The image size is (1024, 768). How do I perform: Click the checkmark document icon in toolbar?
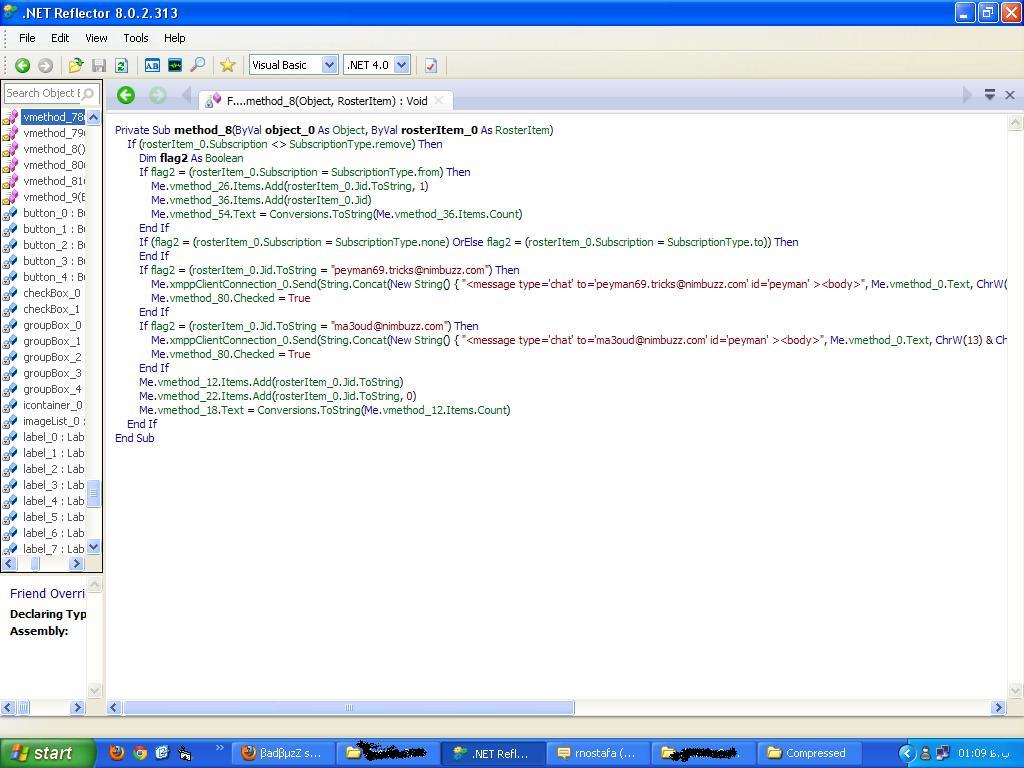[431, 65]
